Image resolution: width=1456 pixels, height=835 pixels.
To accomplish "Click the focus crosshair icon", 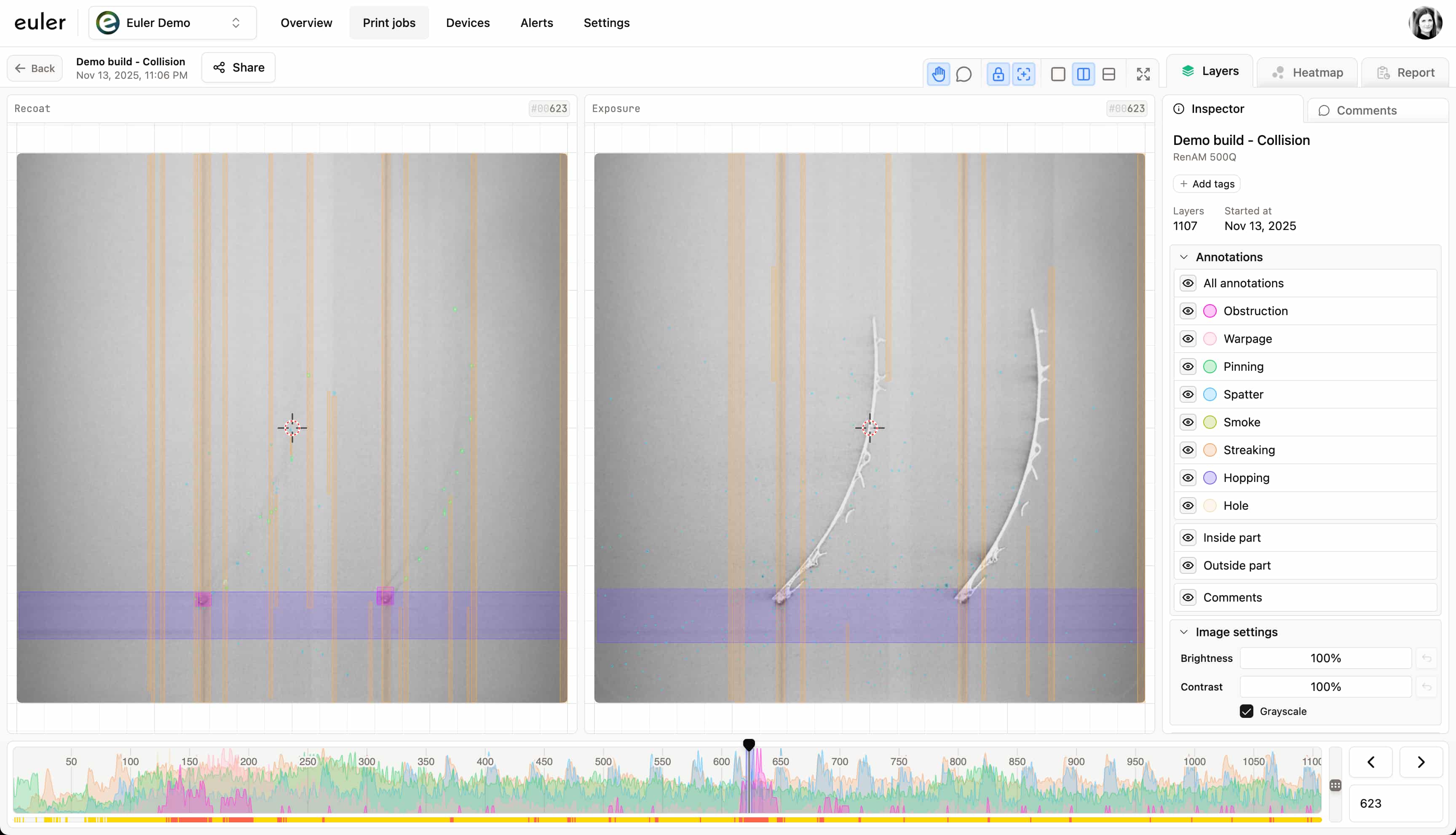I will [1024, 74].
